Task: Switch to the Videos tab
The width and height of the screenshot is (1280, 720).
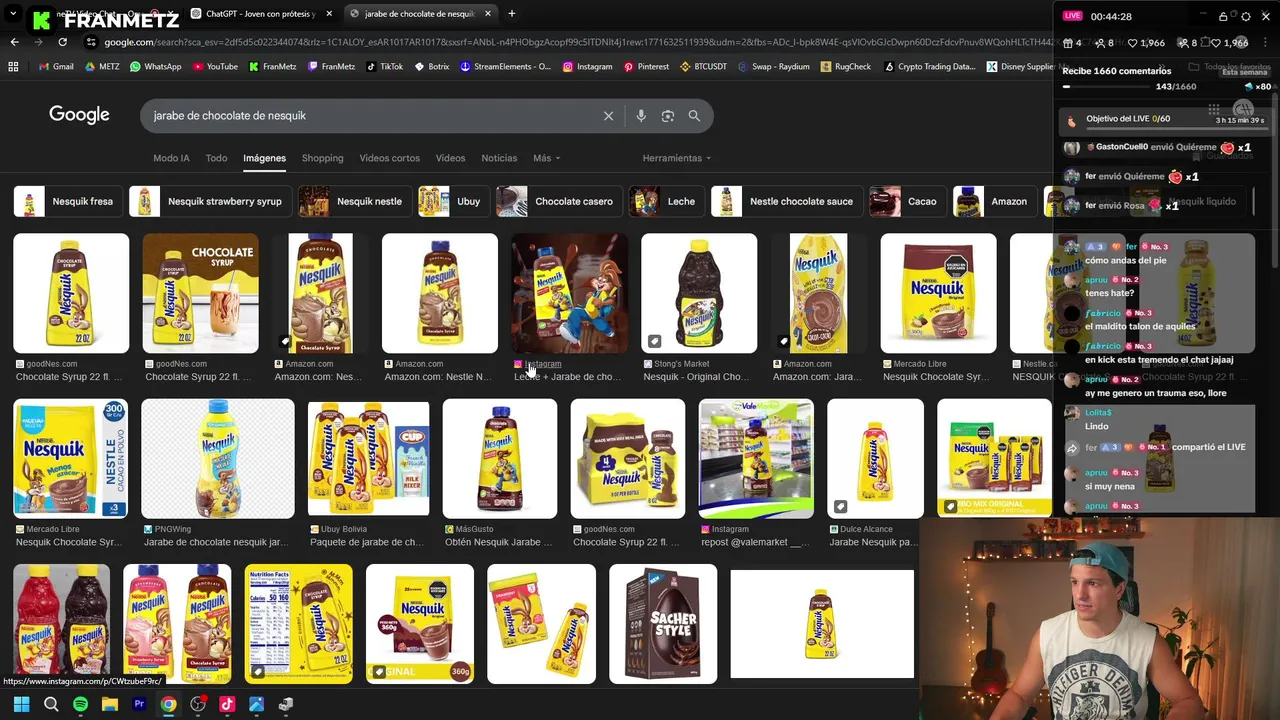Action: tap(450, 158)
